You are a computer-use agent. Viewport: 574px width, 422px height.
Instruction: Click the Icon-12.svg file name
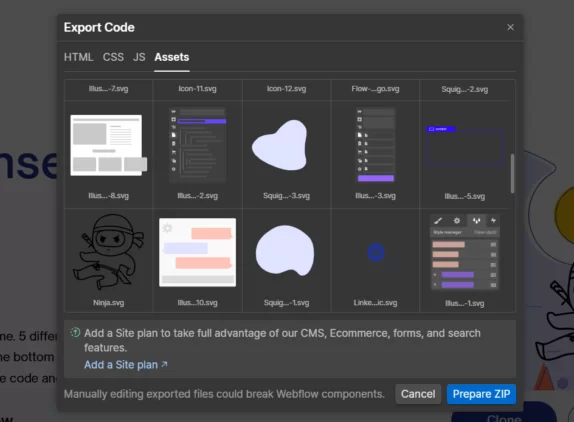[x=287, y=89]
